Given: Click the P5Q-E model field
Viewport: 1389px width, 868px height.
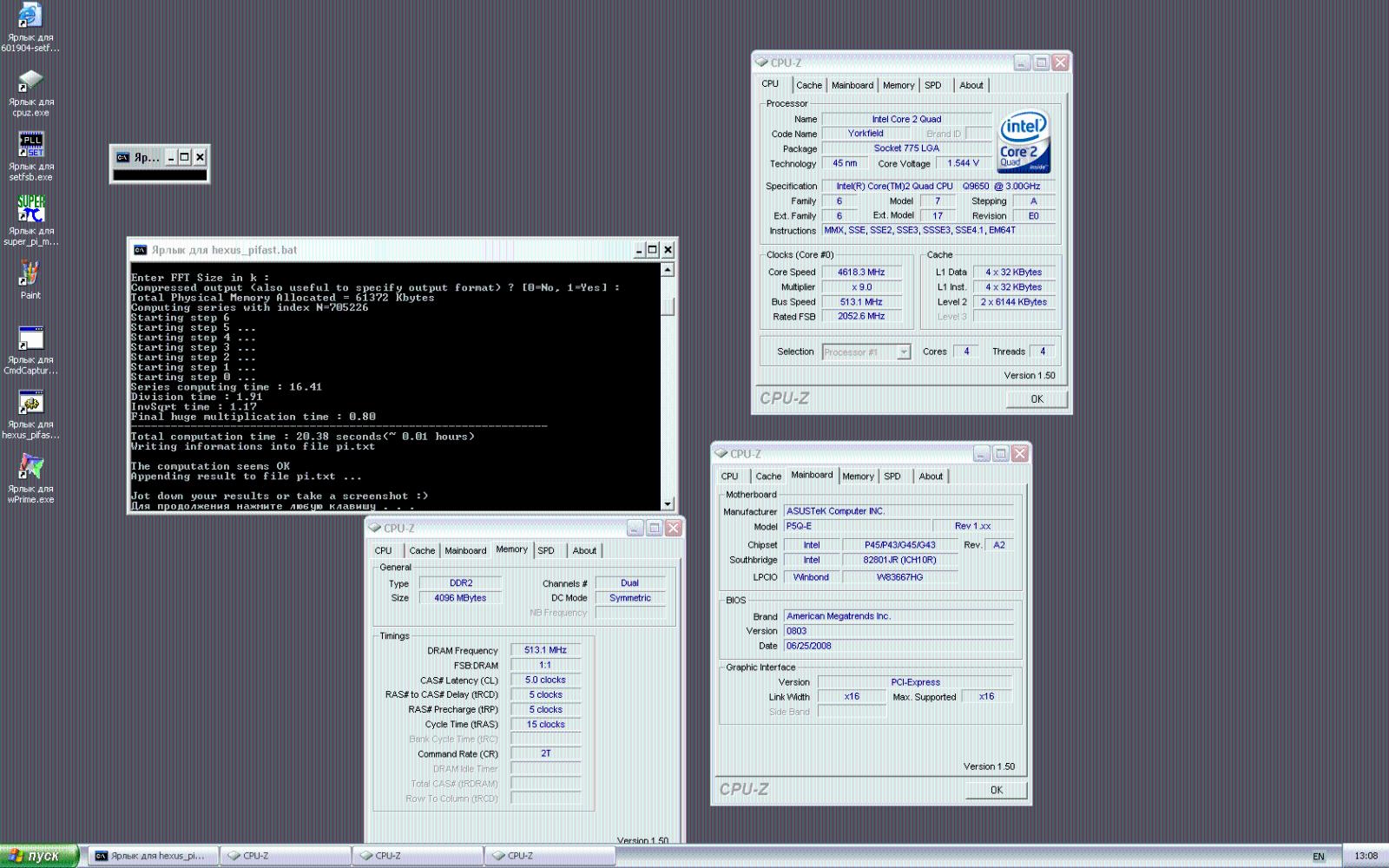Looking at the screenshot, I should [856, 526].
